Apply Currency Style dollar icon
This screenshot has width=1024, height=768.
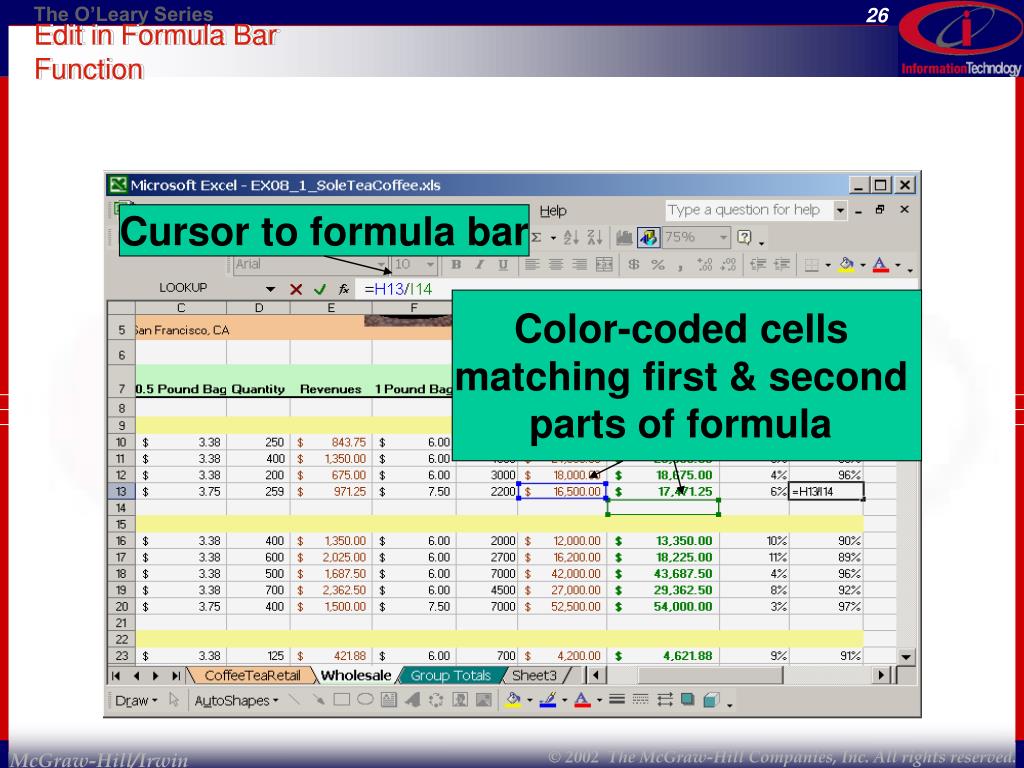[x=633, y=264]
